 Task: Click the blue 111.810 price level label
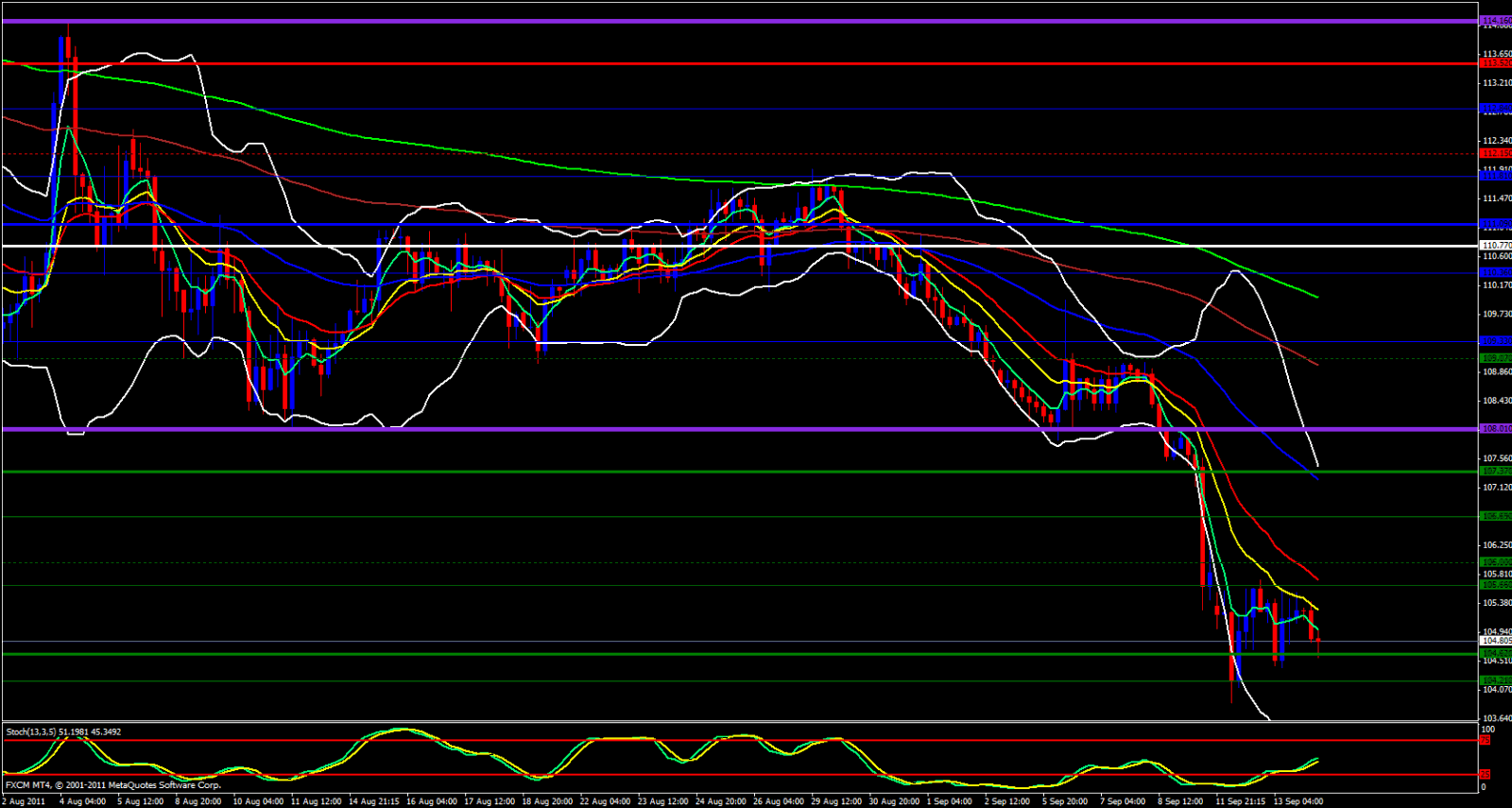click(x=1496, y=177)
